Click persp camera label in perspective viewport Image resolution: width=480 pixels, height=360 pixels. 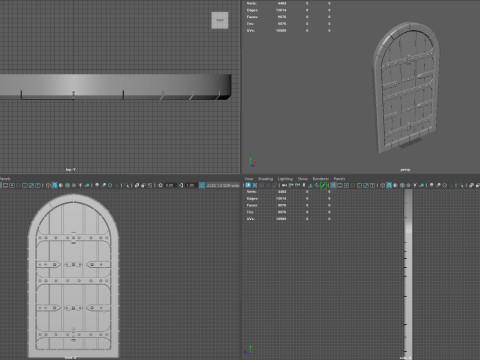click(405, 170)
